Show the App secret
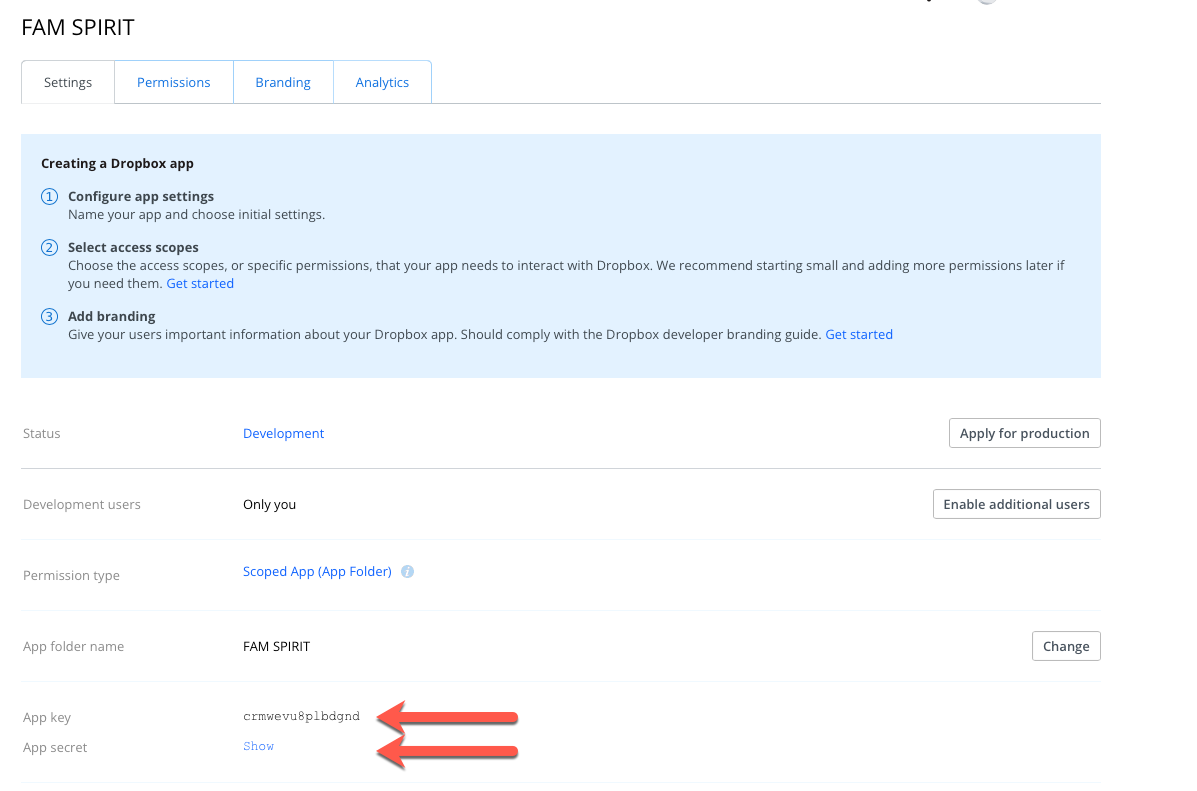Image resolution: width=1197 pixels, height=791 pixels. 258,746
